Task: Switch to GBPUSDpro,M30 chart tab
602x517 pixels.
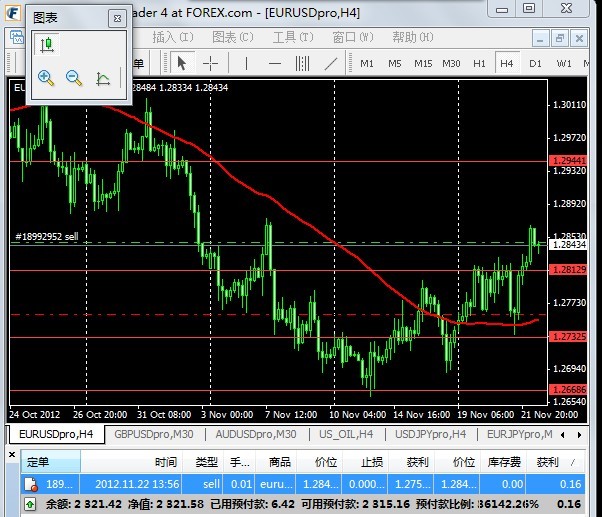Action: (154, 434)
